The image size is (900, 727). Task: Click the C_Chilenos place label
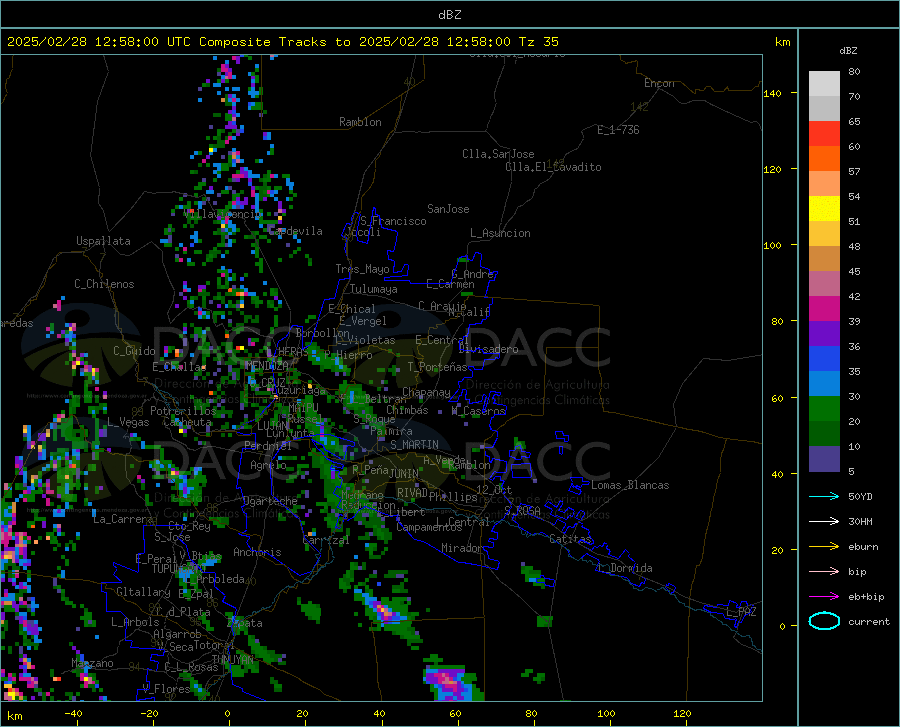[x=104, y=284]
